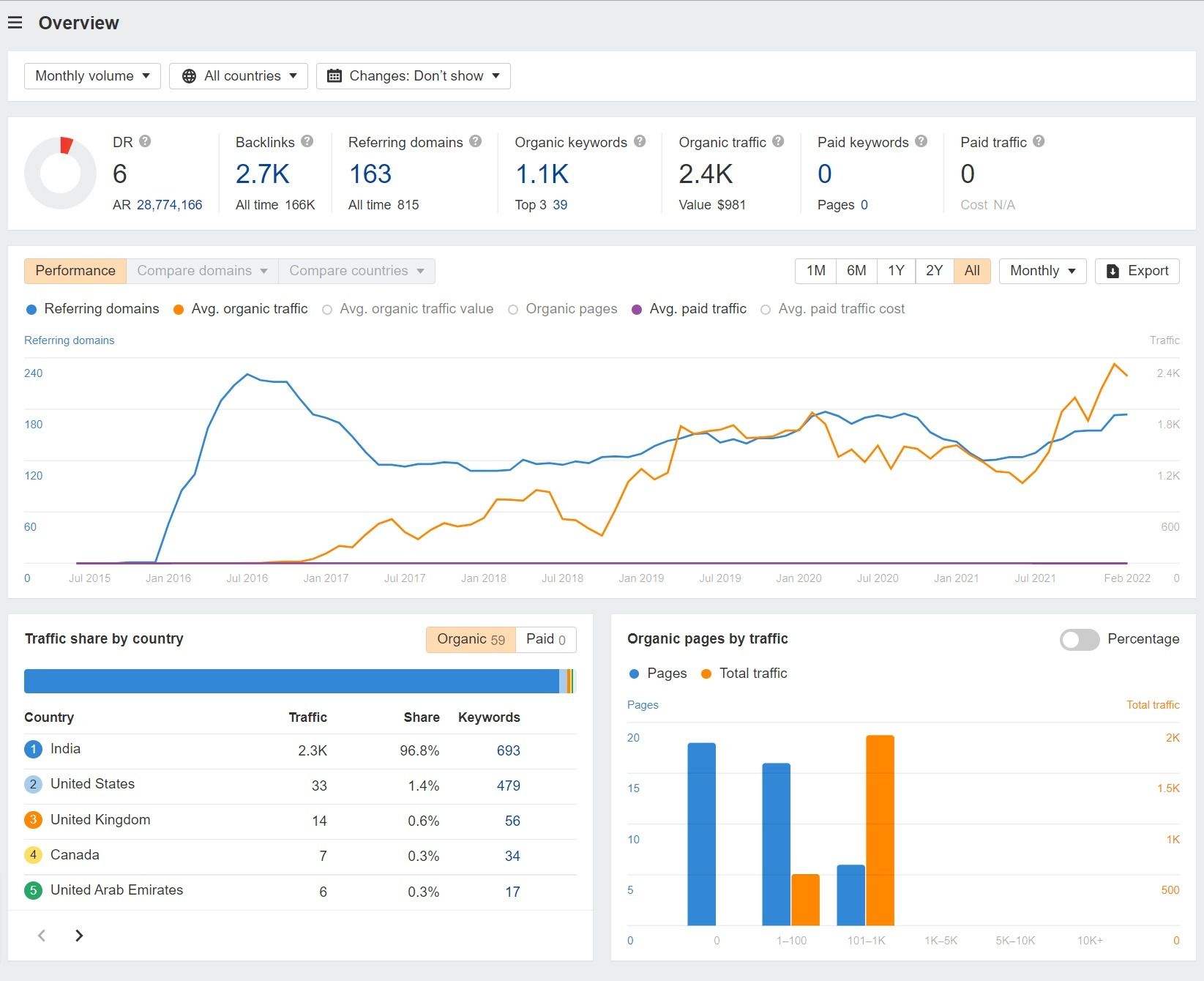Screen dimensions: 1204x981
Task: Switch to Paid 0 traffic share tab
Action: [x=546, y=639]
